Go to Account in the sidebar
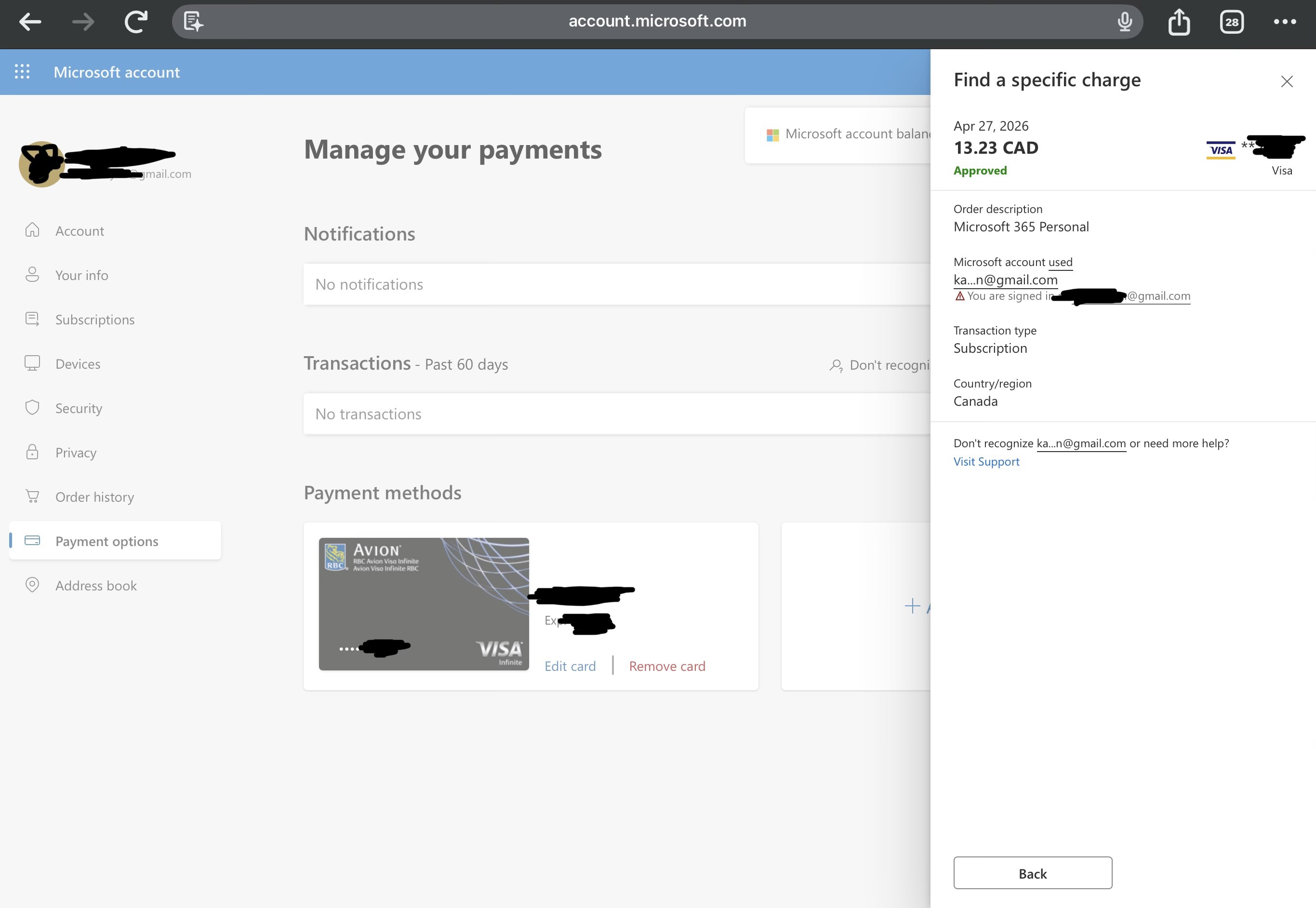1316x908 pixels. point(80,231)
